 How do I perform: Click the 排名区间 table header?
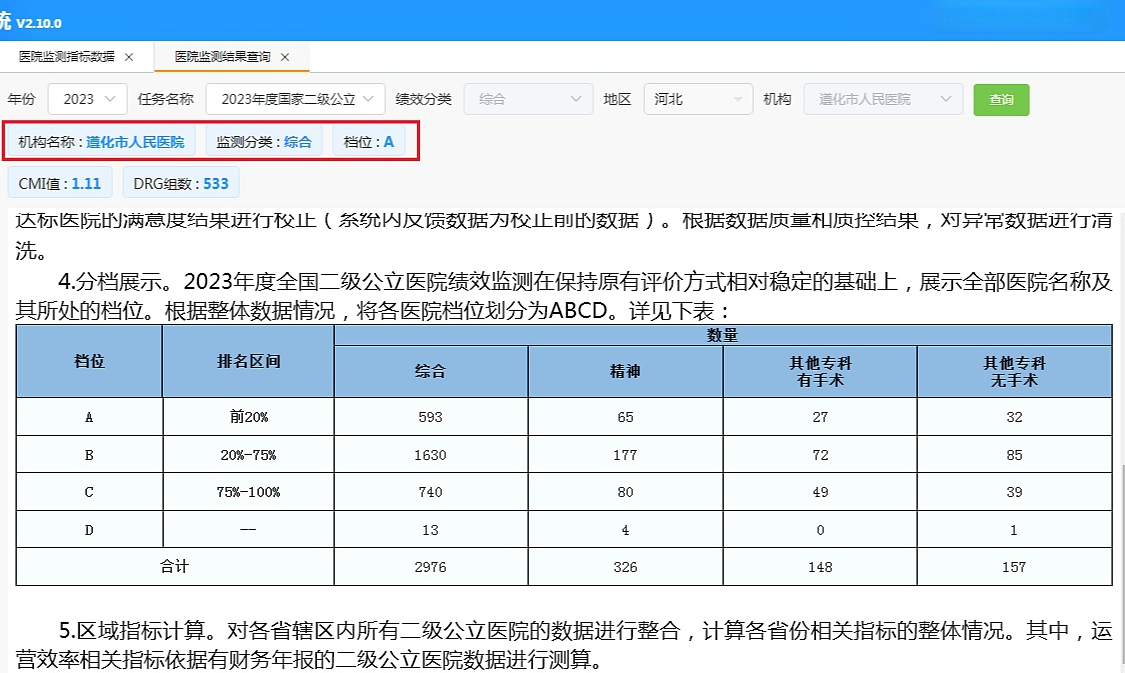point(247,361)
